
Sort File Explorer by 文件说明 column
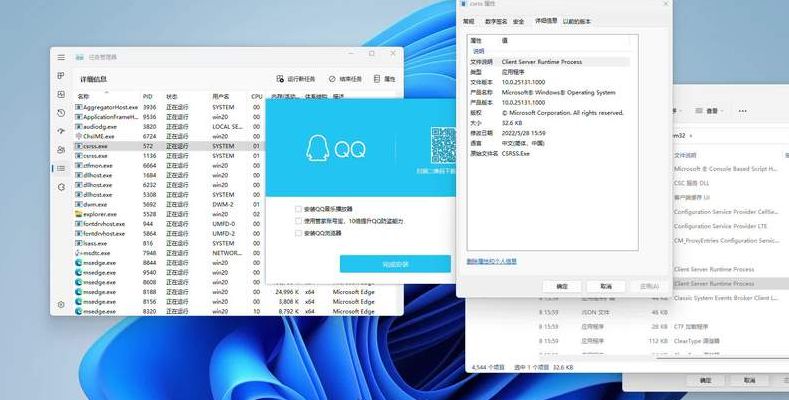click(685, 155)
